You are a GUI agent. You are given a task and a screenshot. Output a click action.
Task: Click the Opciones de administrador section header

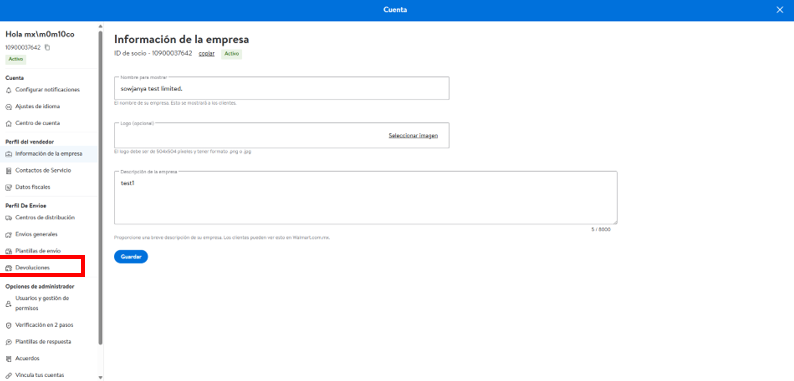[39, 286]
